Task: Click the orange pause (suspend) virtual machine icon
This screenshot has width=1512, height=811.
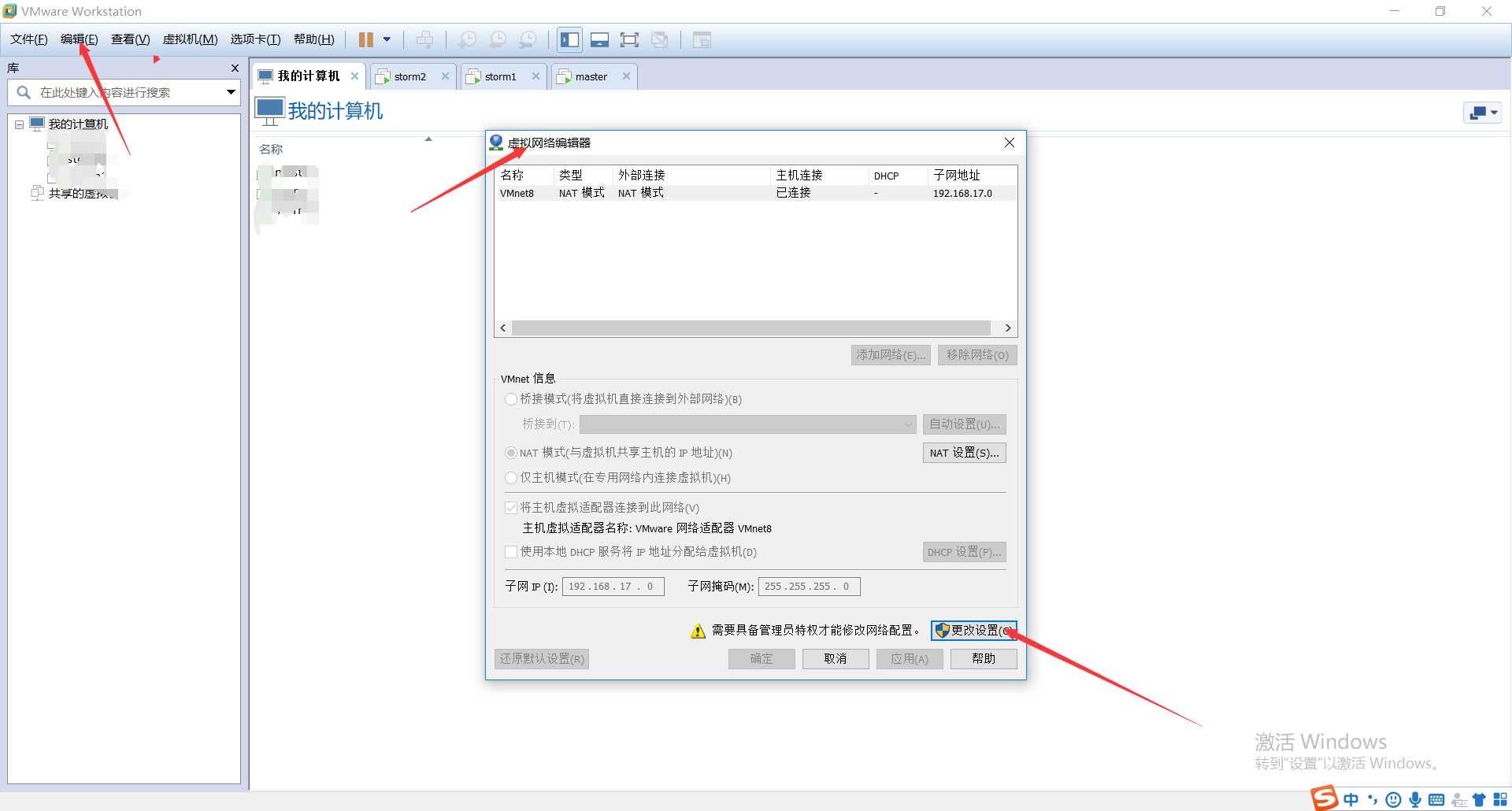Action: (366, 39)
